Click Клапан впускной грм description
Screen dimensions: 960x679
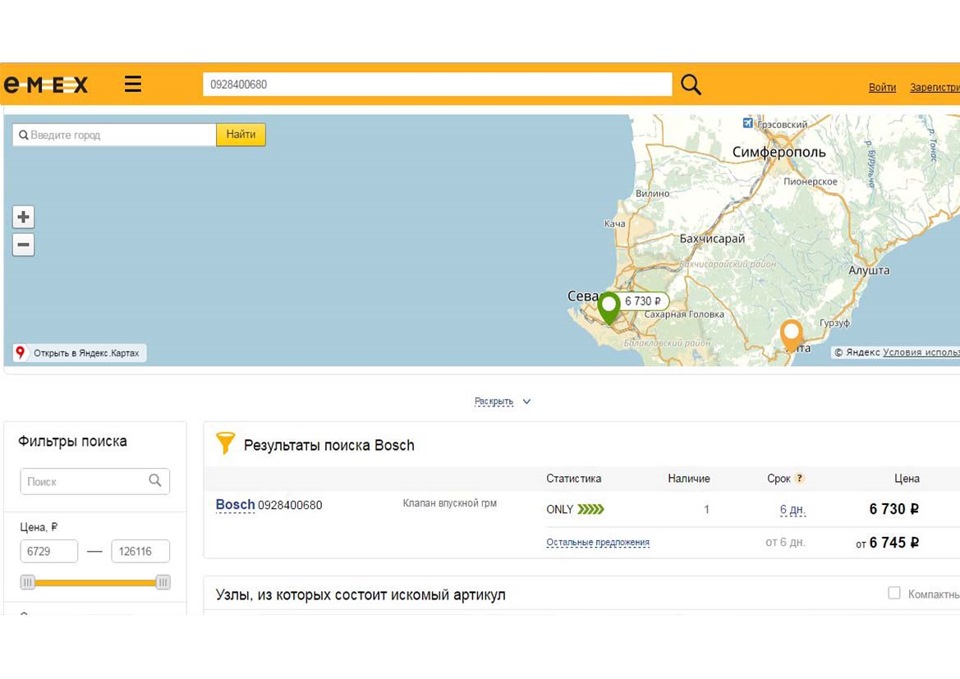(449, 503)
